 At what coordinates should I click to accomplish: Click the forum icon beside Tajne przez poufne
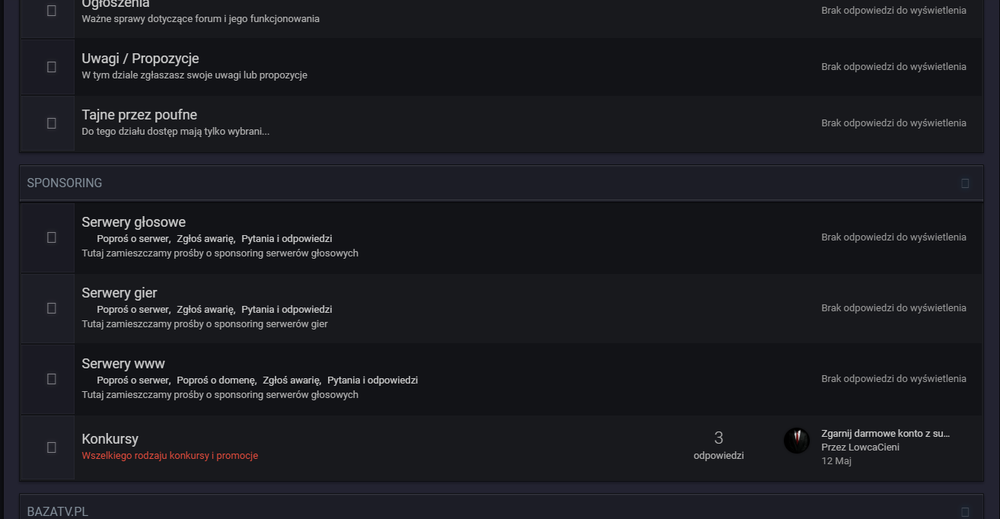click(x=51, y=123)
